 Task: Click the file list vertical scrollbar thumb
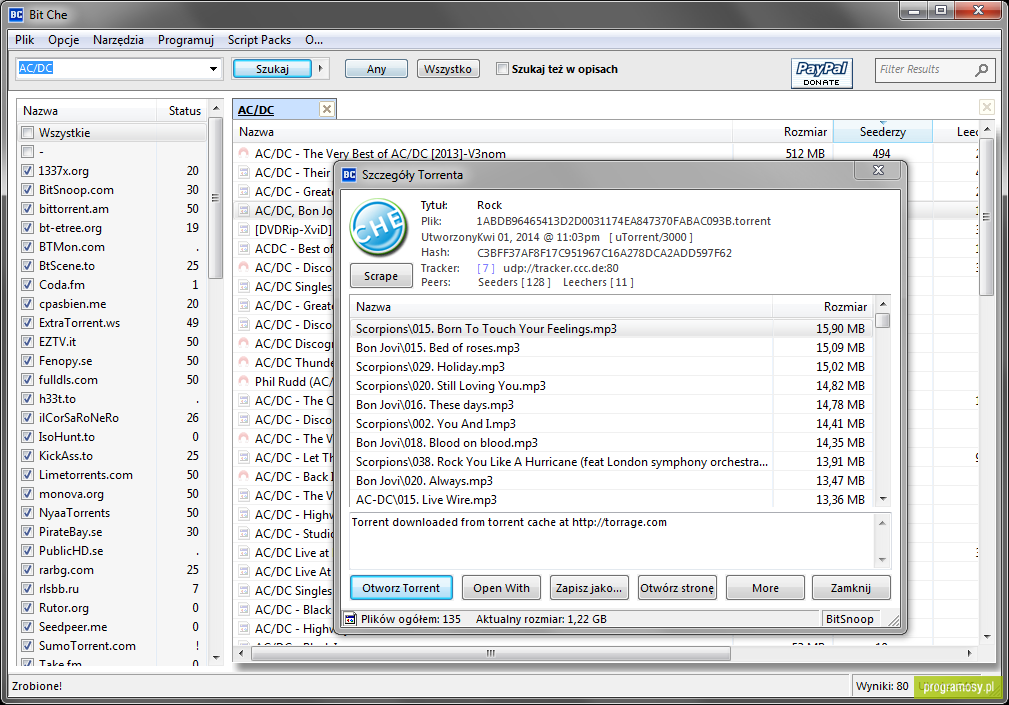click(883, 320)
